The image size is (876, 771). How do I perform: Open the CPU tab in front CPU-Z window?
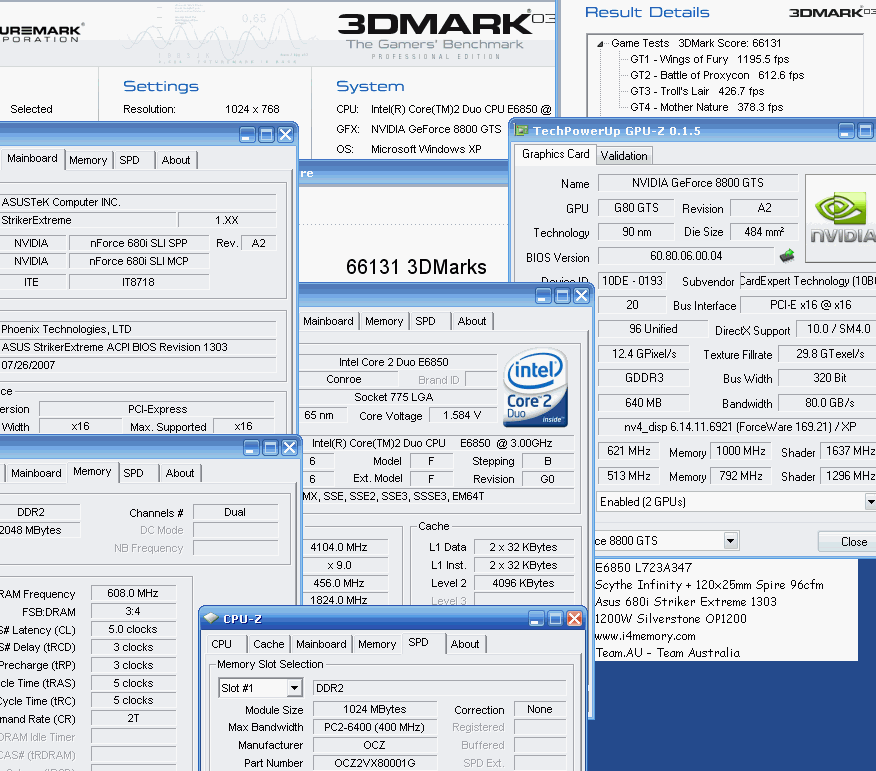[x=222, y=644]
